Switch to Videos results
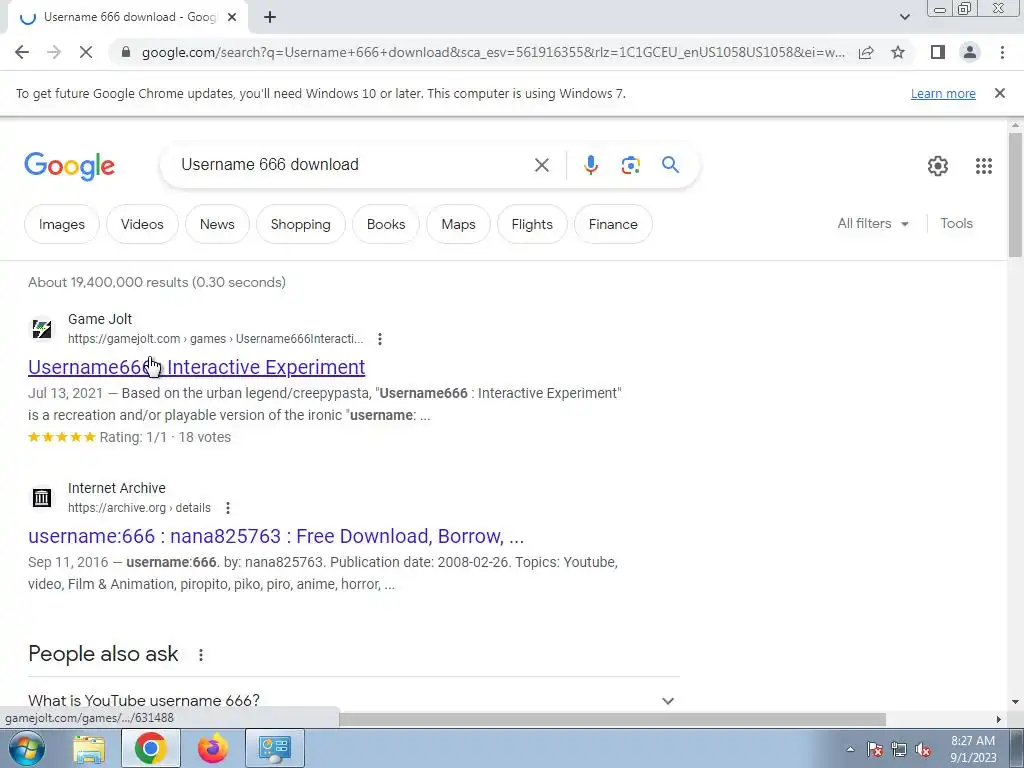This screenshot has height=768, width=1024. click(142, 224)
